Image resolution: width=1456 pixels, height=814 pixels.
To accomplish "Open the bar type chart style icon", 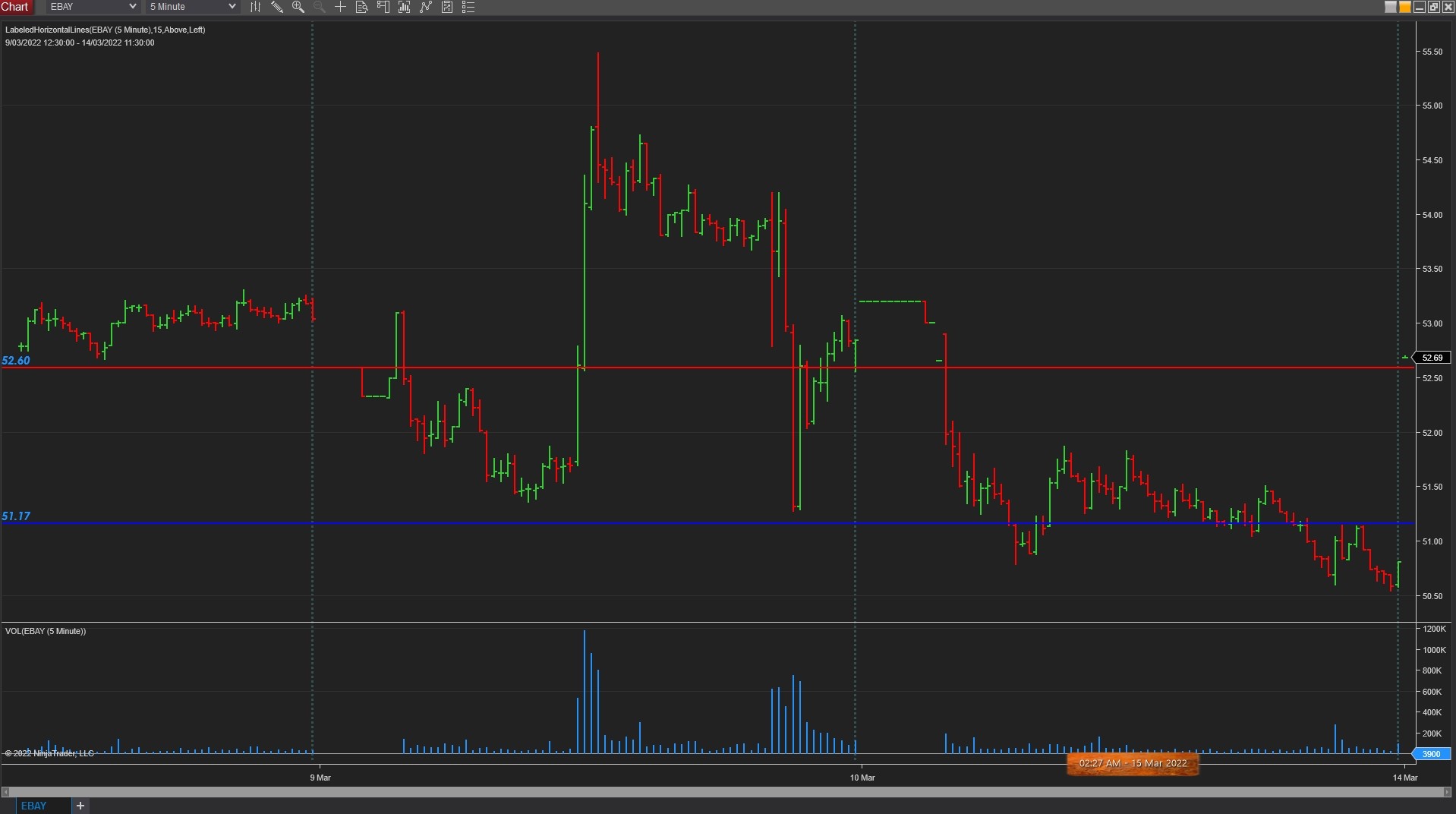I will click(255, 7).
